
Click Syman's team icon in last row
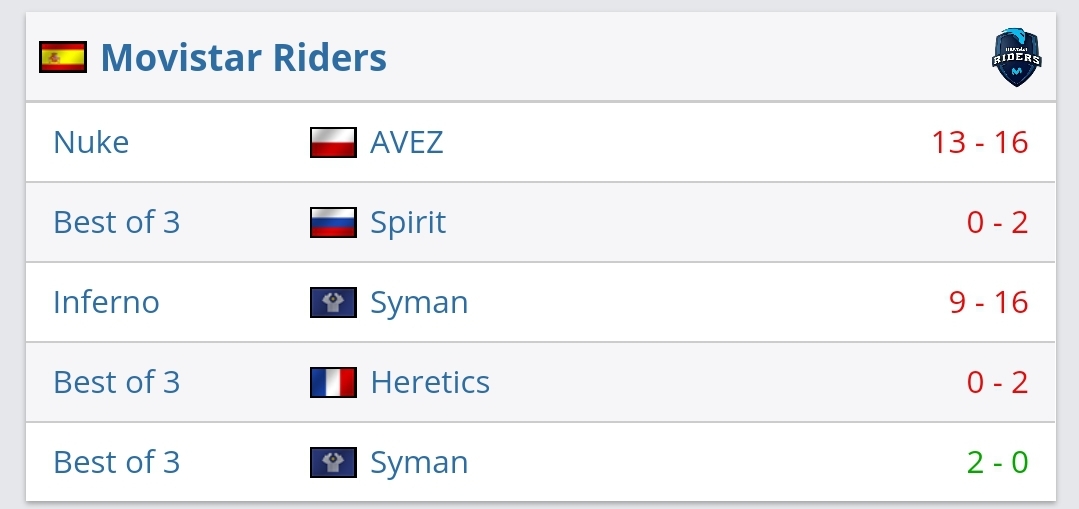[x=333, y=462]
